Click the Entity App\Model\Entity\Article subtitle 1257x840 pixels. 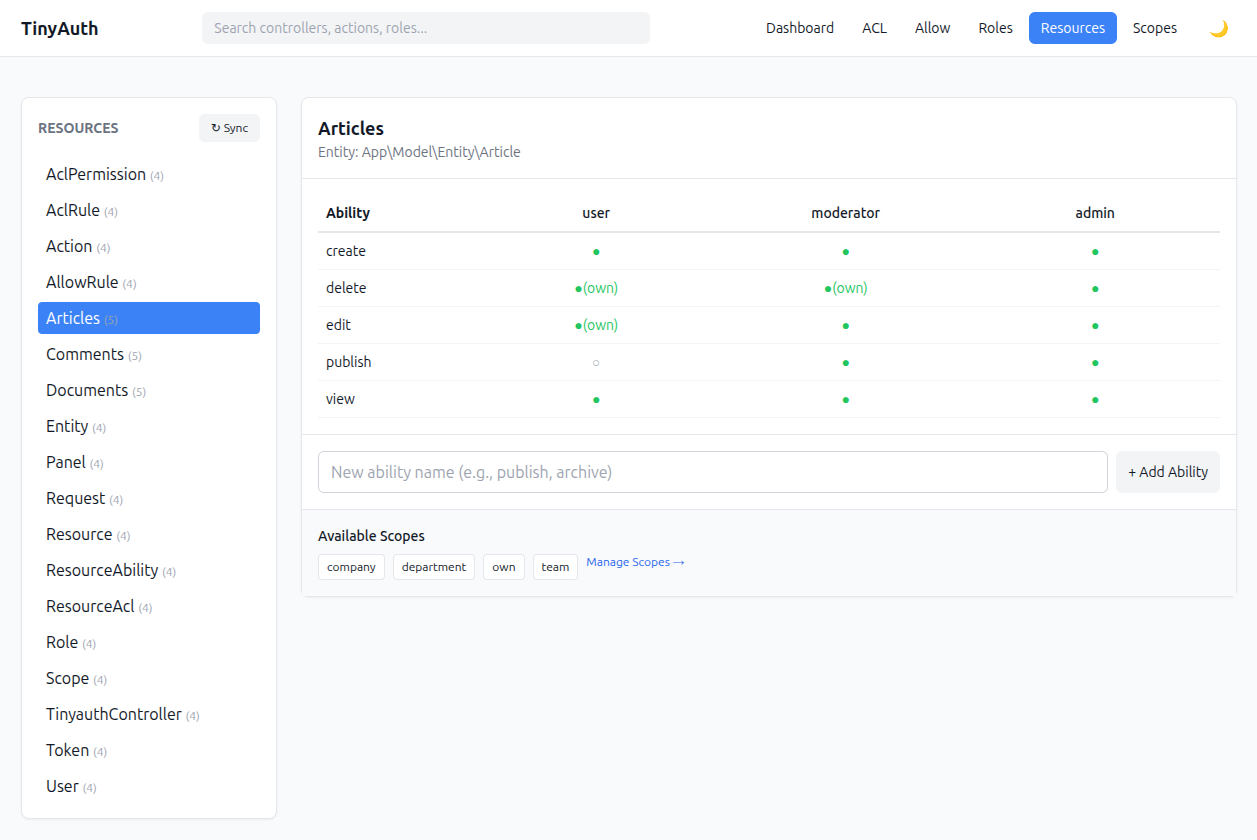pos(419,152)
